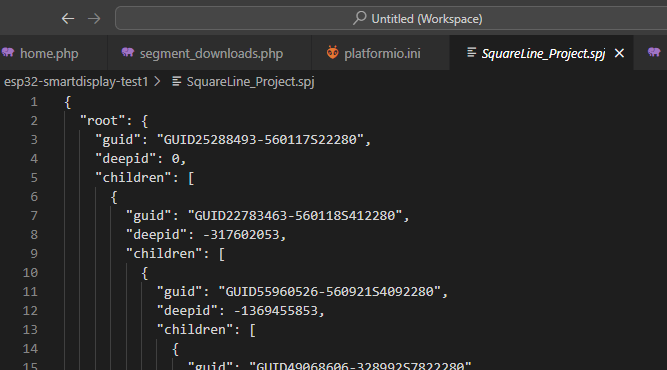
Task: Close the SquareLine_Project.spj tab
Action: tap(619, 53)
